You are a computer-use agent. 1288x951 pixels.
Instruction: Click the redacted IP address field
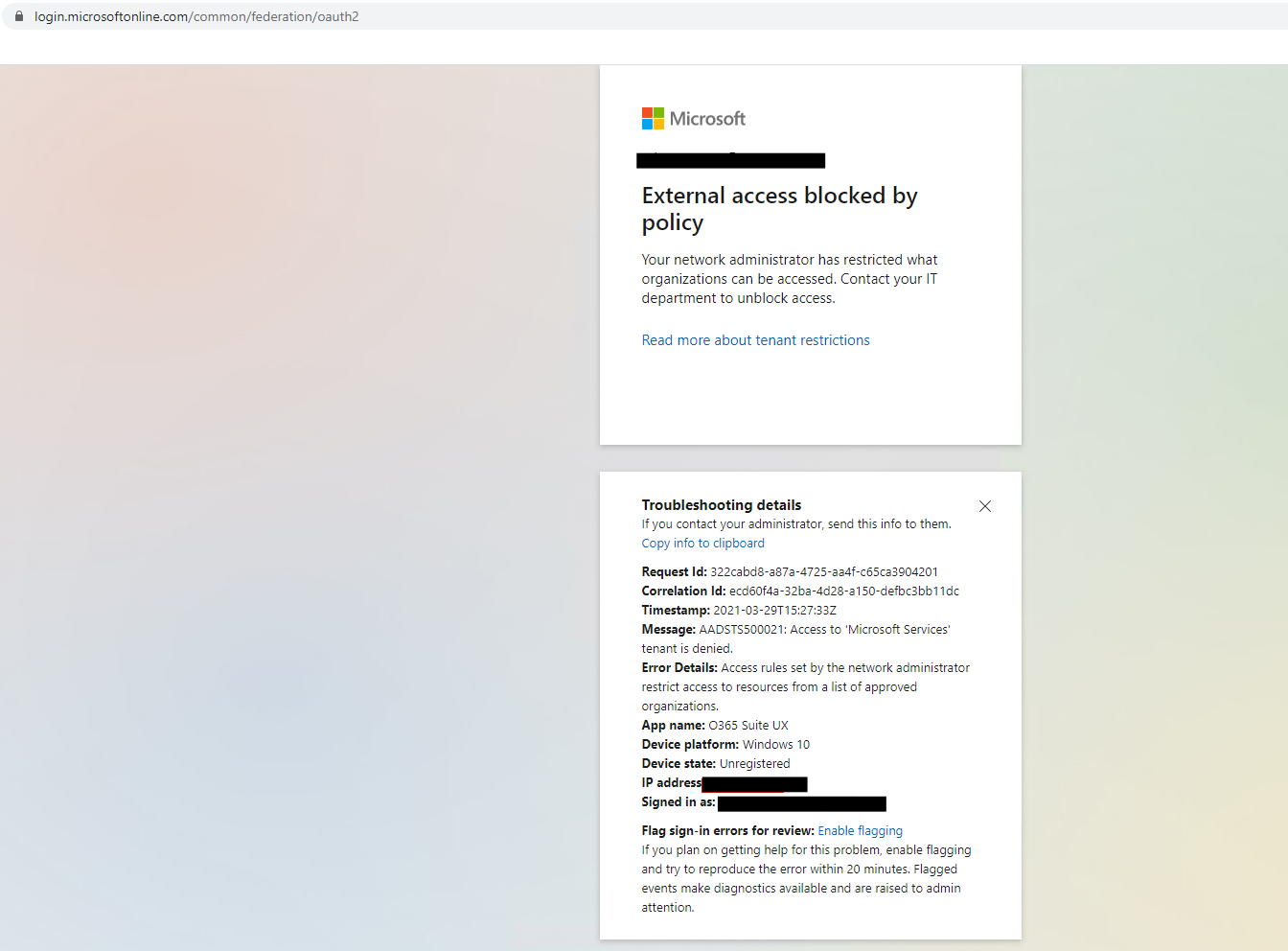coord(754,784)
